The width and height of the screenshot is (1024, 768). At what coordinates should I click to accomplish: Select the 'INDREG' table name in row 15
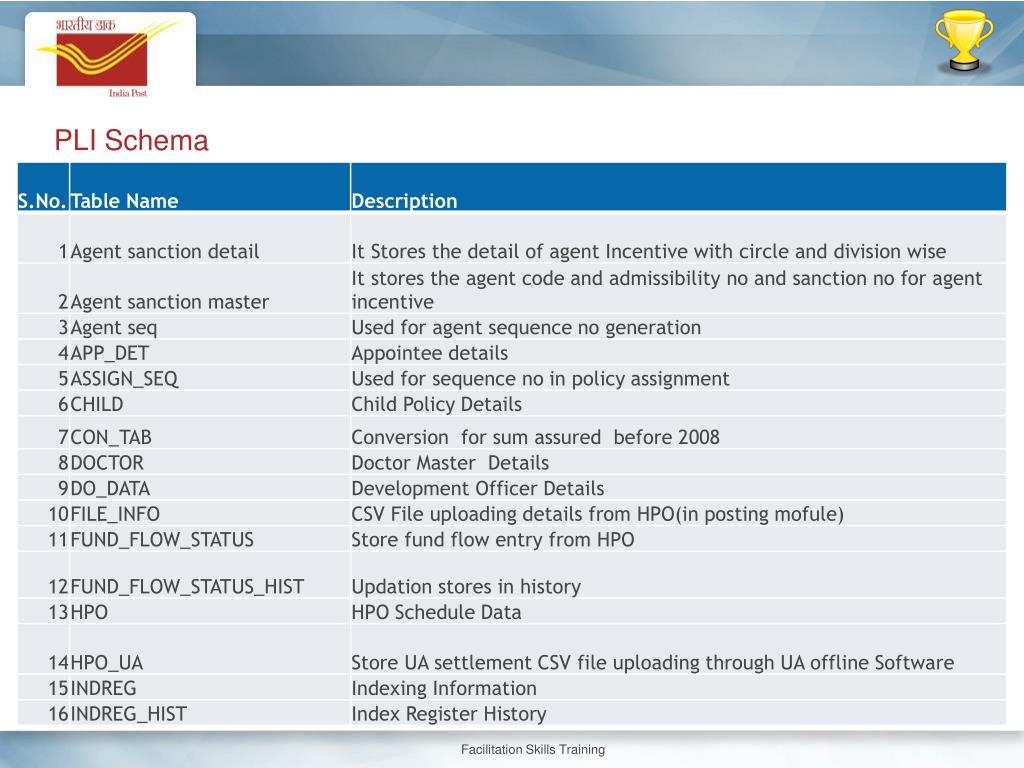coord(103,688)
